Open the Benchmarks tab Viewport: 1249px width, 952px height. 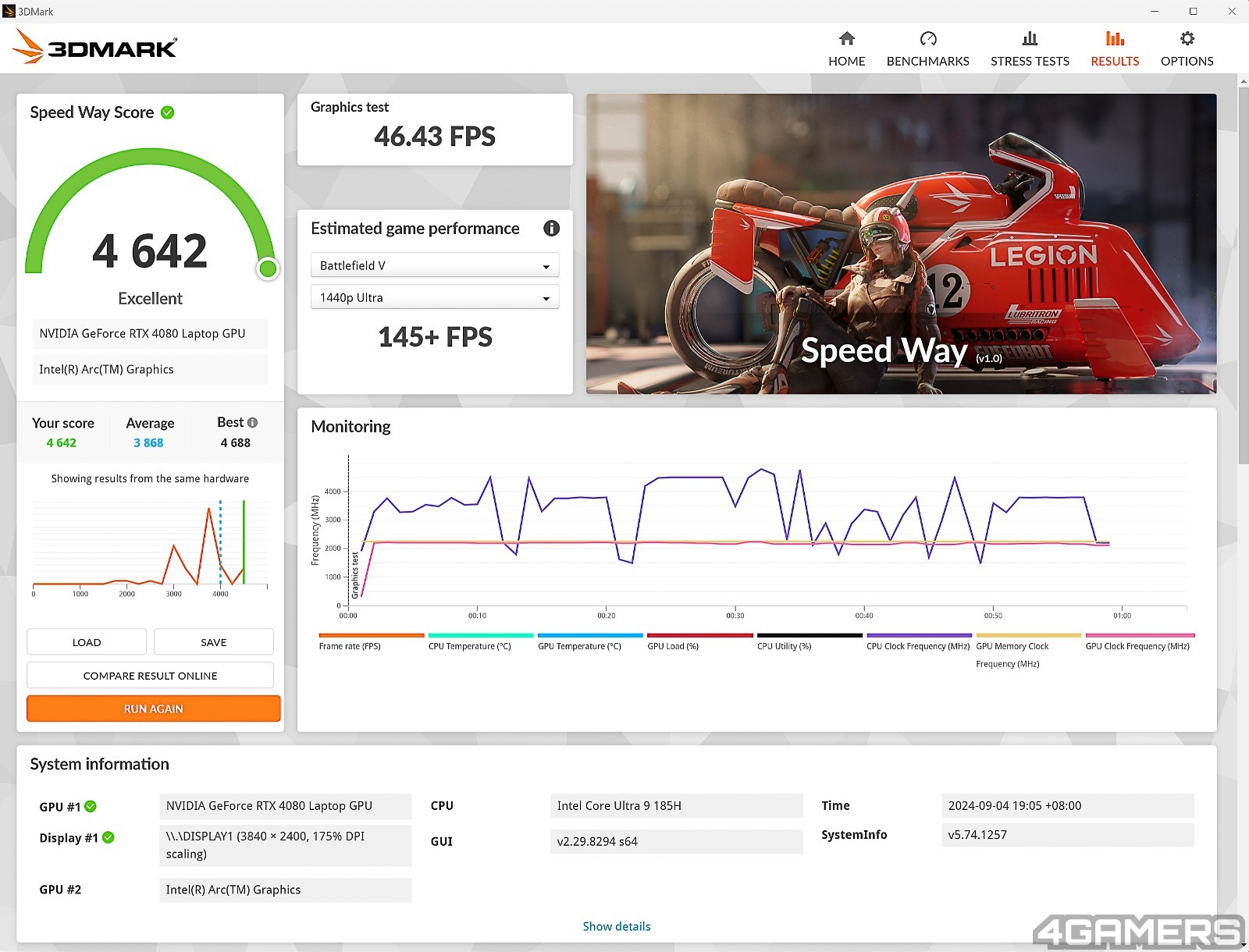click(x=927, y=49)
